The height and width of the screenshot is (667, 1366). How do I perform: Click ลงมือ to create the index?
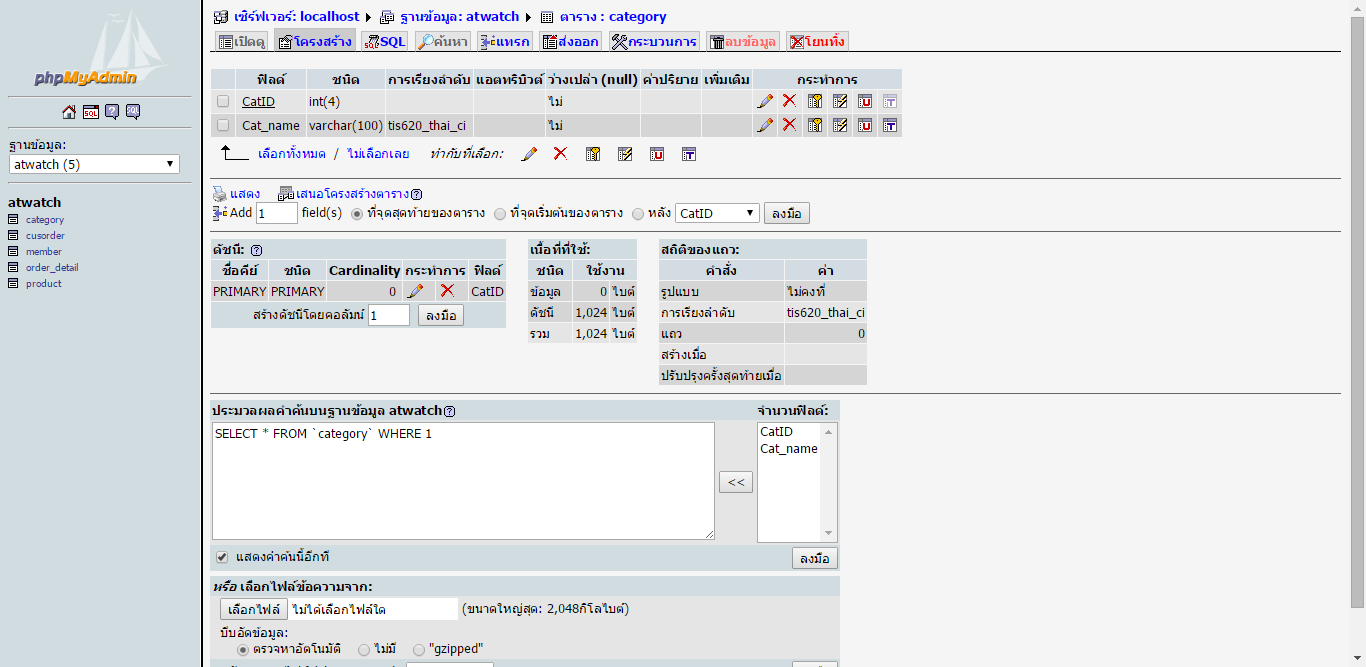pos(441,315)
